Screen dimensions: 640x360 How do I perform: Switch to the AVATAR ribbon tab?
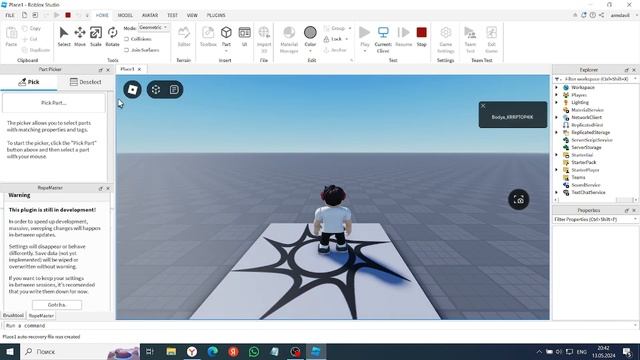pos(150,15)
